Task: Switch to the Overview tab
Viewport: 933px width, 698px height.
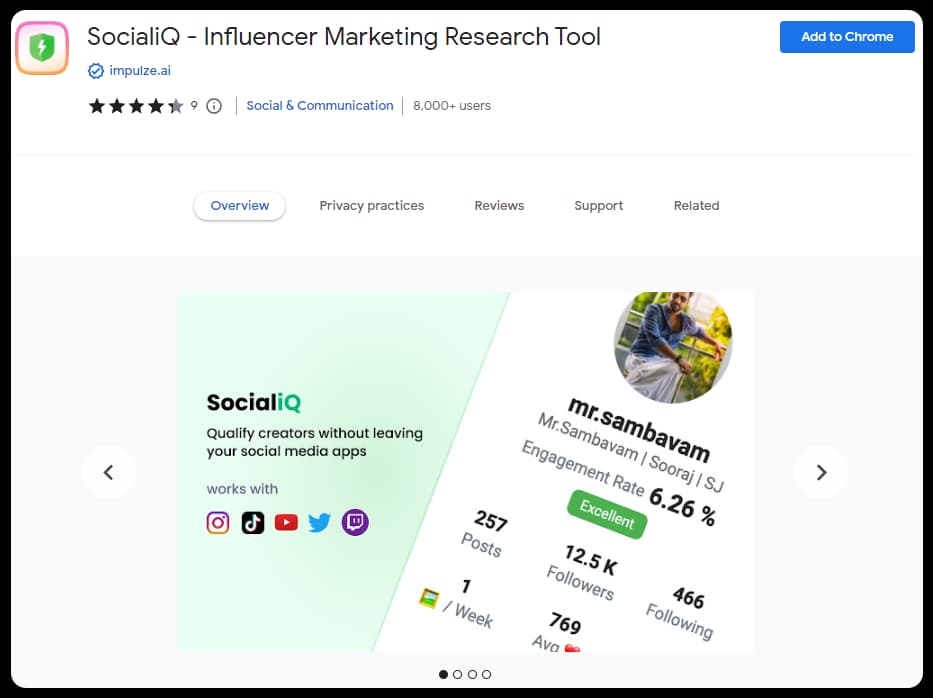Action: pyautogui.click(x=240, y=206)
